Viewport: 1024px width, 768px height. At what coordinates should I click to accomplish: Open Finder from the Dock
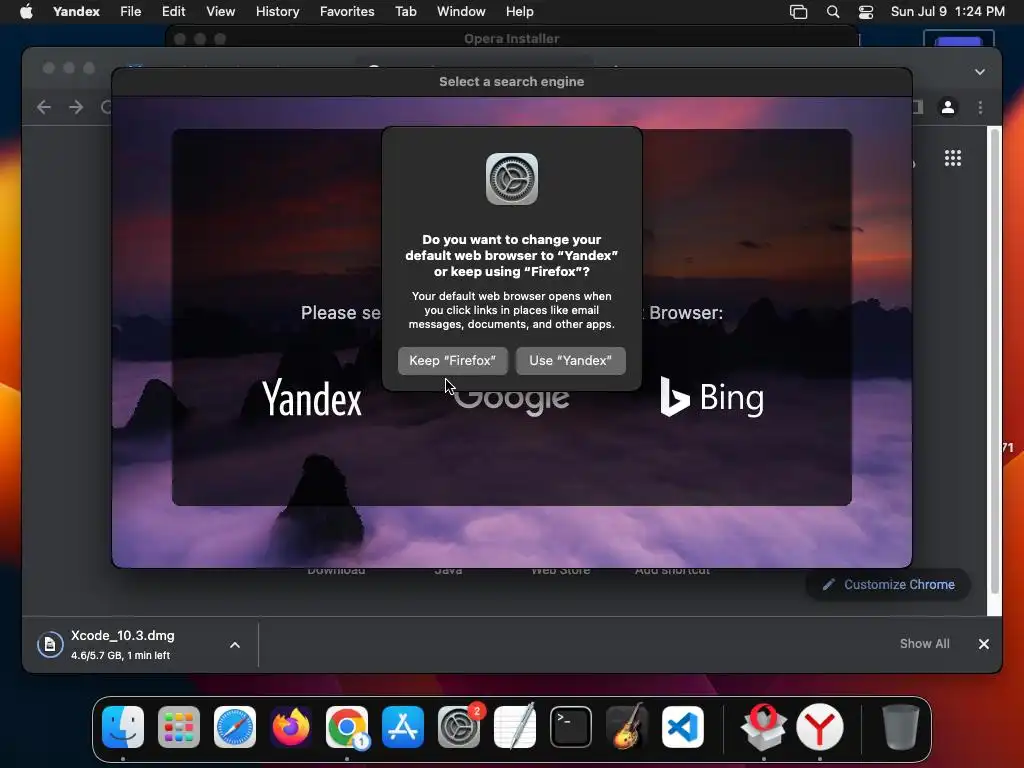click(123, 727)
